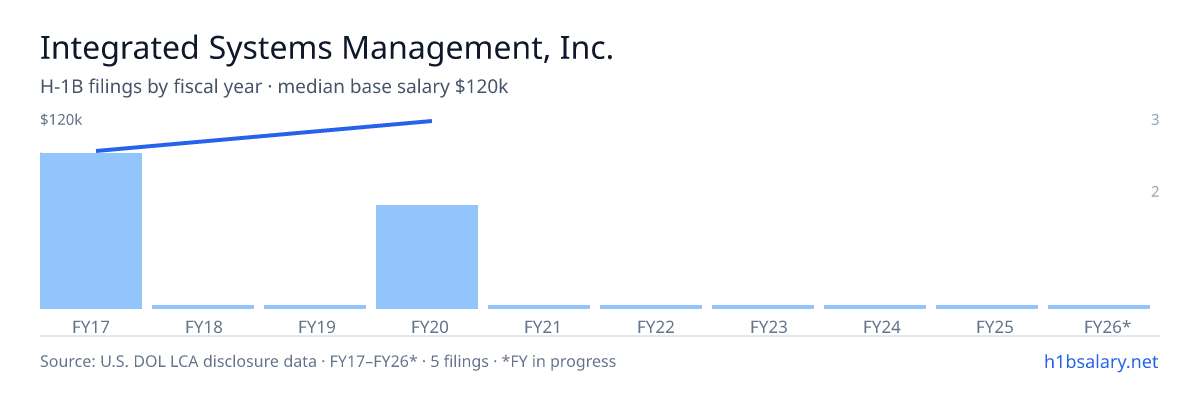Click the right axis value 3
The width and height of the screenshot is (1200, 400).
tap(1155, 120)
